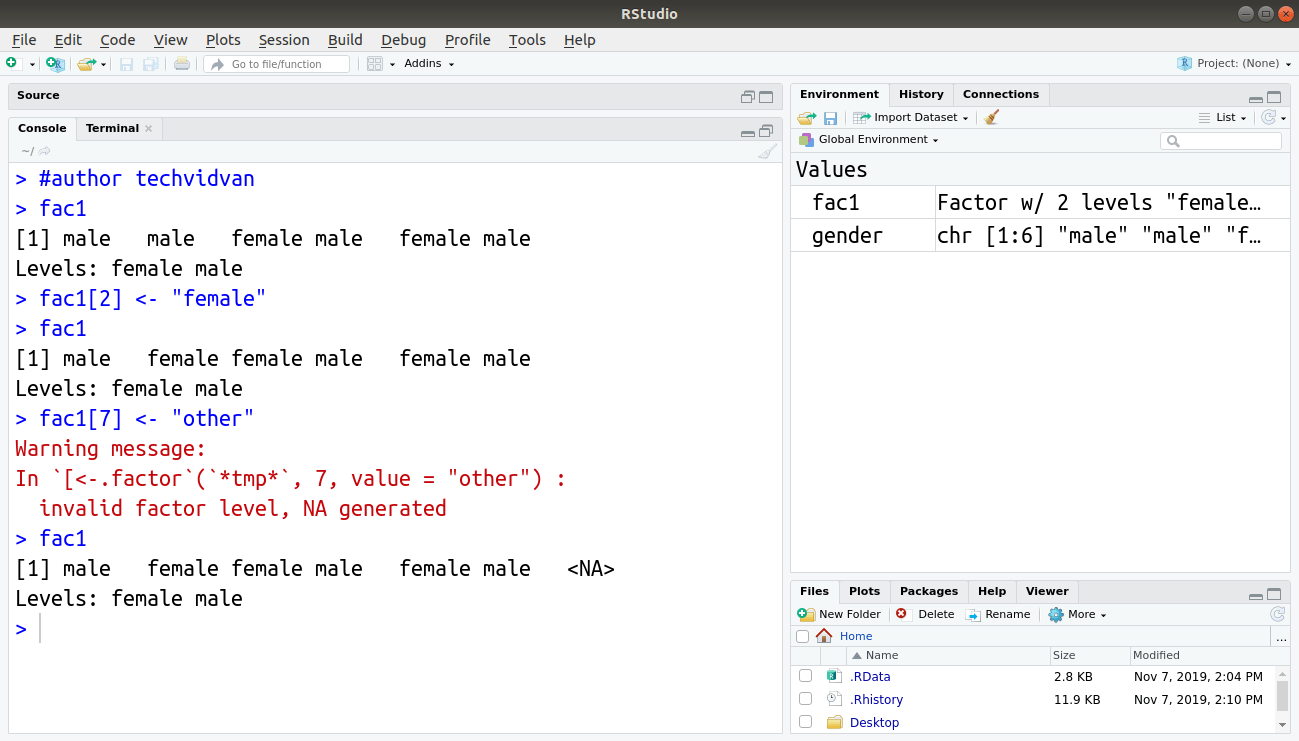Image resolution: width=1299 pixels, height=741 pixels.
Task: Open the Global Environment dropdown
Action: click(869, 139)
